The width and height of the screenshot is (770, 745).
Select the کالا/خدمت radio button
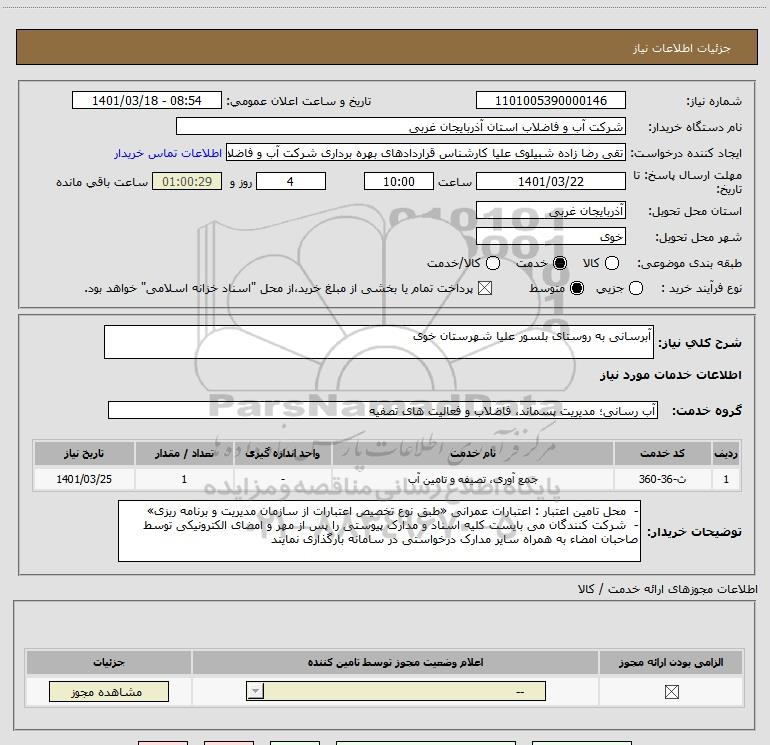tap(493, 263)
